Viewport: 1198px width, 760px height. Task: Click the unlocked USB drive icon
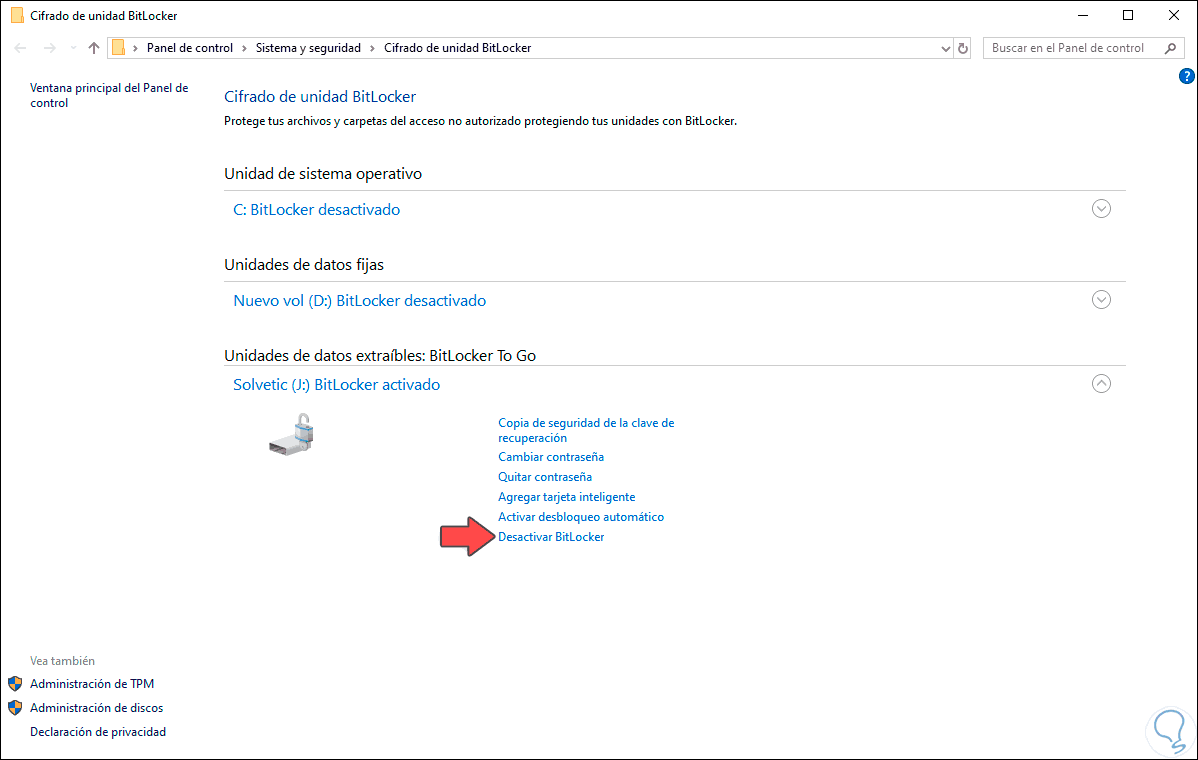292,435
